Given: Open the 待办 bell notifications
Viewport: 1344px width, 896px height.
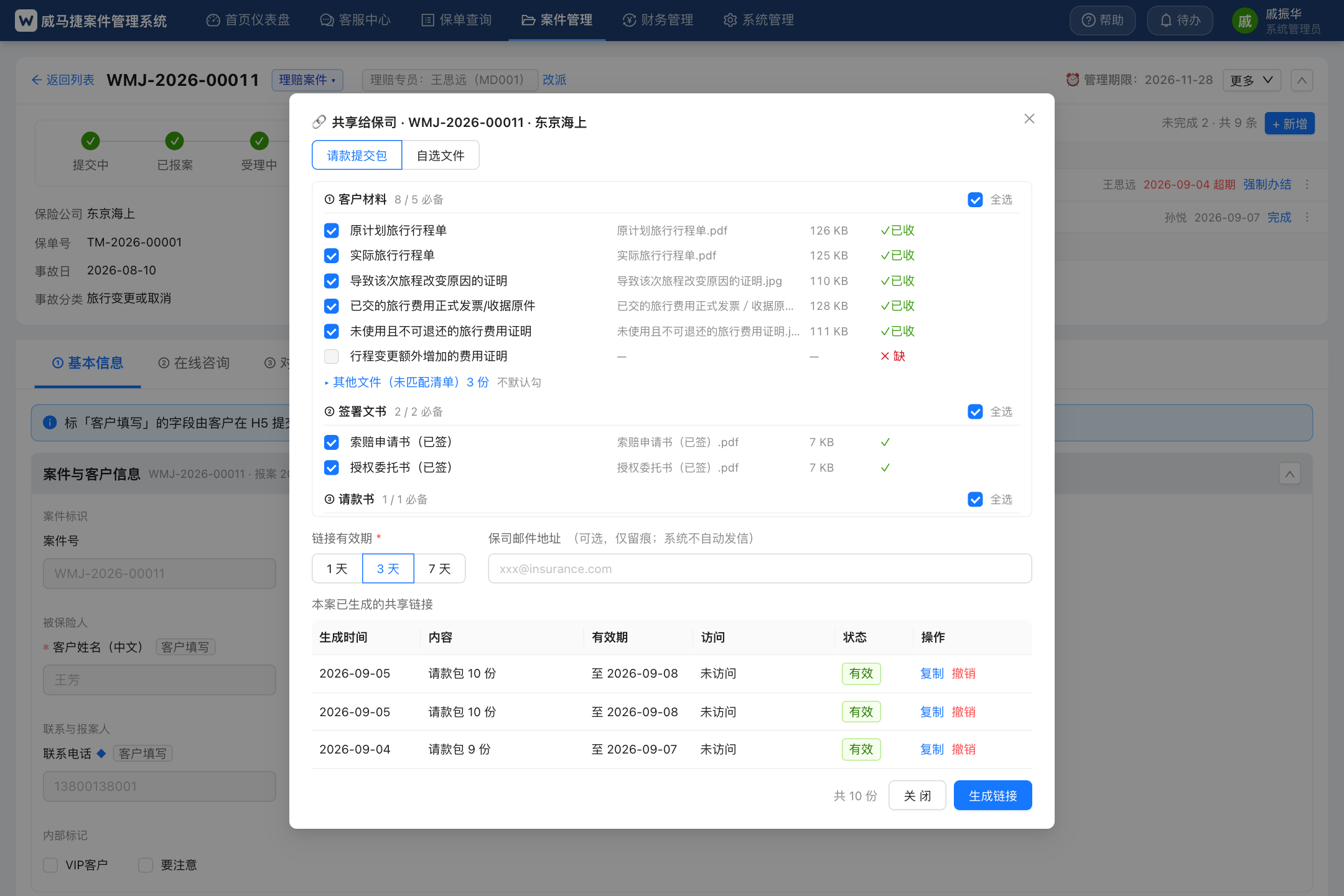Looking at the screenshot, I should [1180, 21].
